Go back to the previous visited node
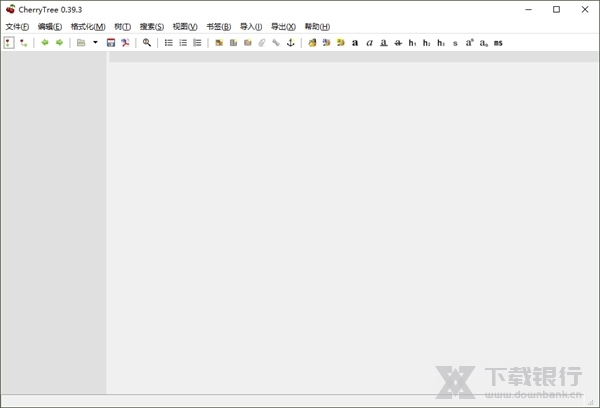The height and width of the screenshot is (408, 600). click(44, 43)
